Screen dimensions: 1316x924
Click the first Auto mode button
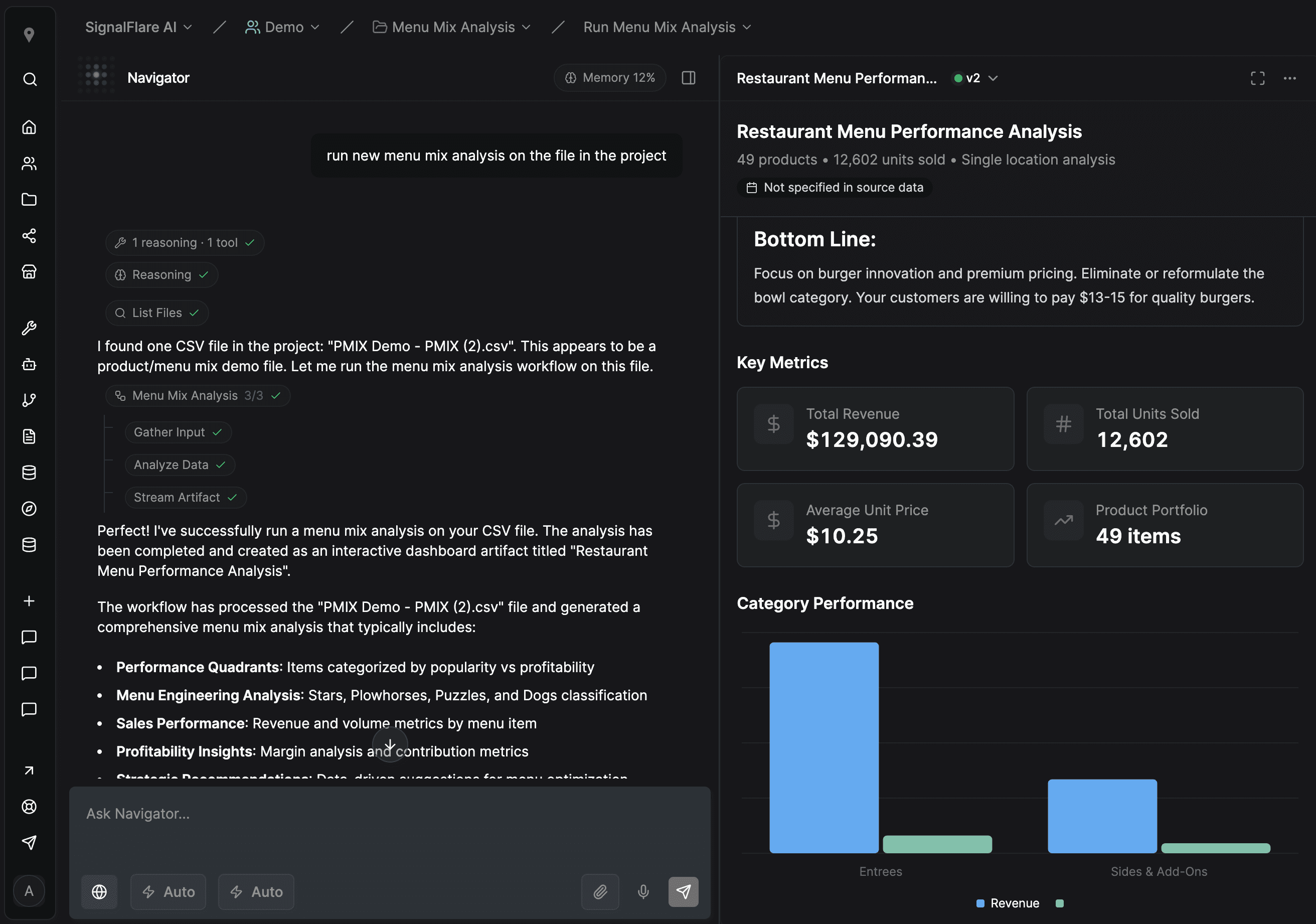point(168,891)
